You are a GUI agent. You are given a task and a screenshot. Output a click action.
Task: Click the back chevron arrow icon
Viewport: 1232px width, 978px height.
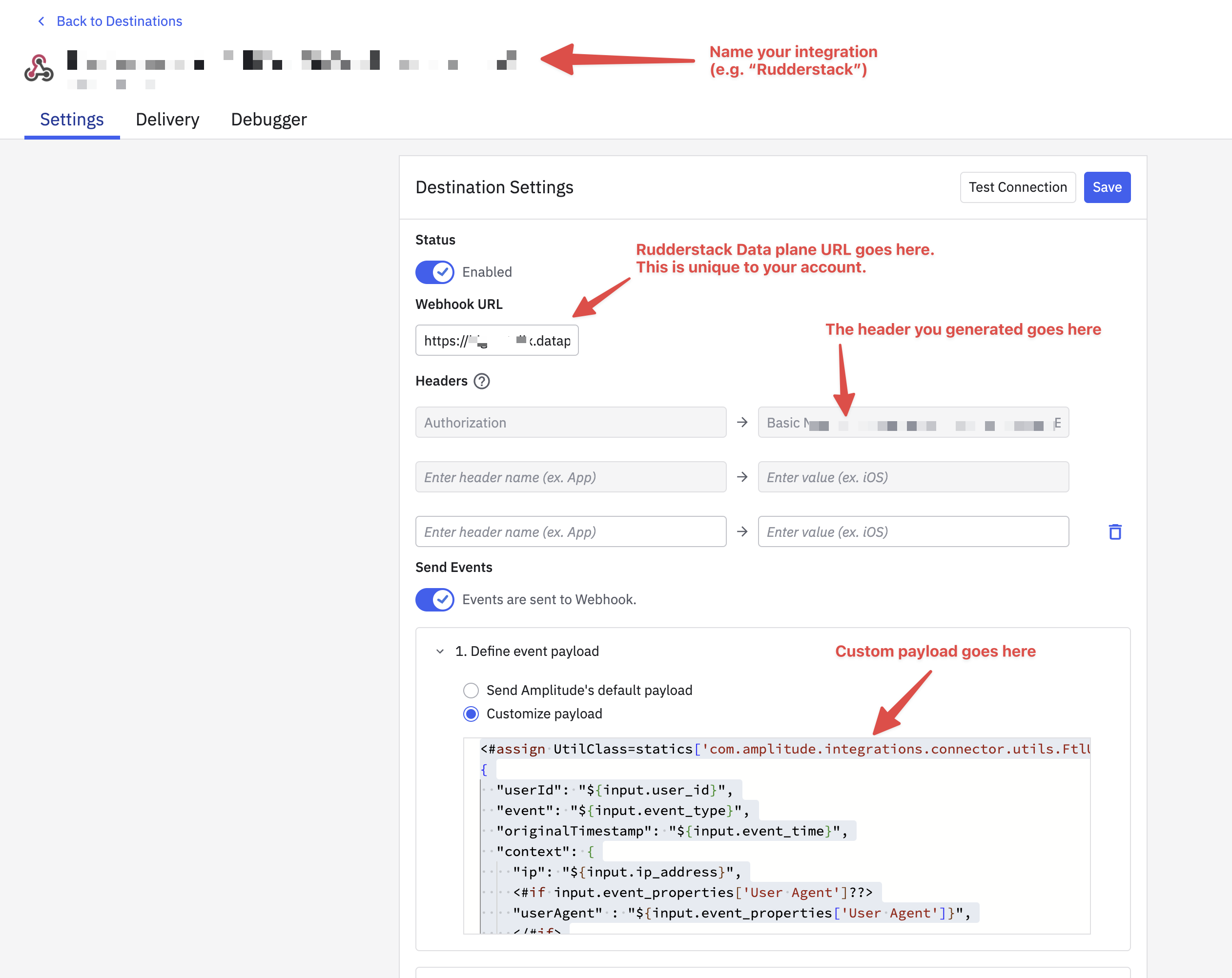click(x=41, y=21)
